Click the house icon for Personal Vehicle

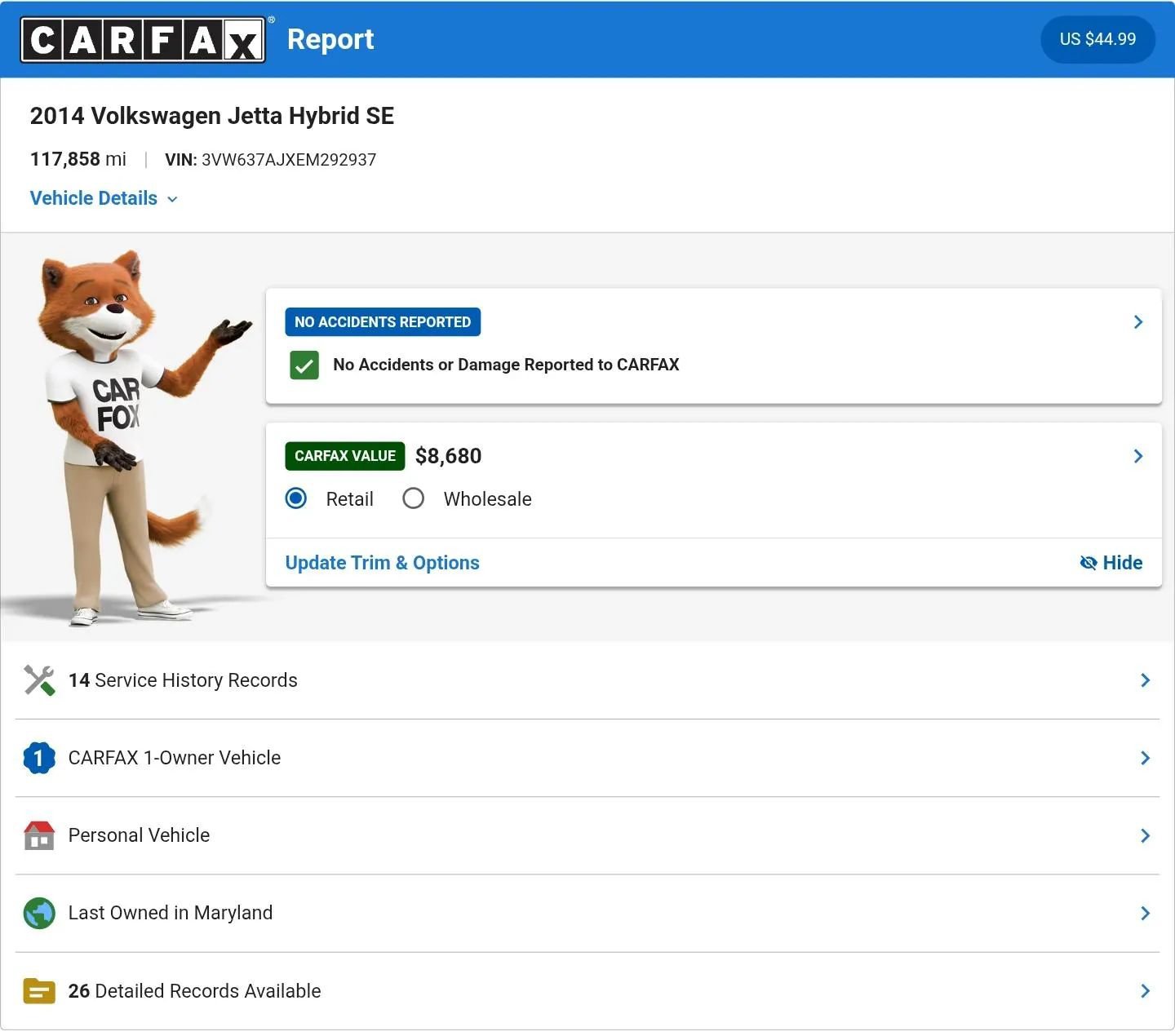(x=39, y=835)
